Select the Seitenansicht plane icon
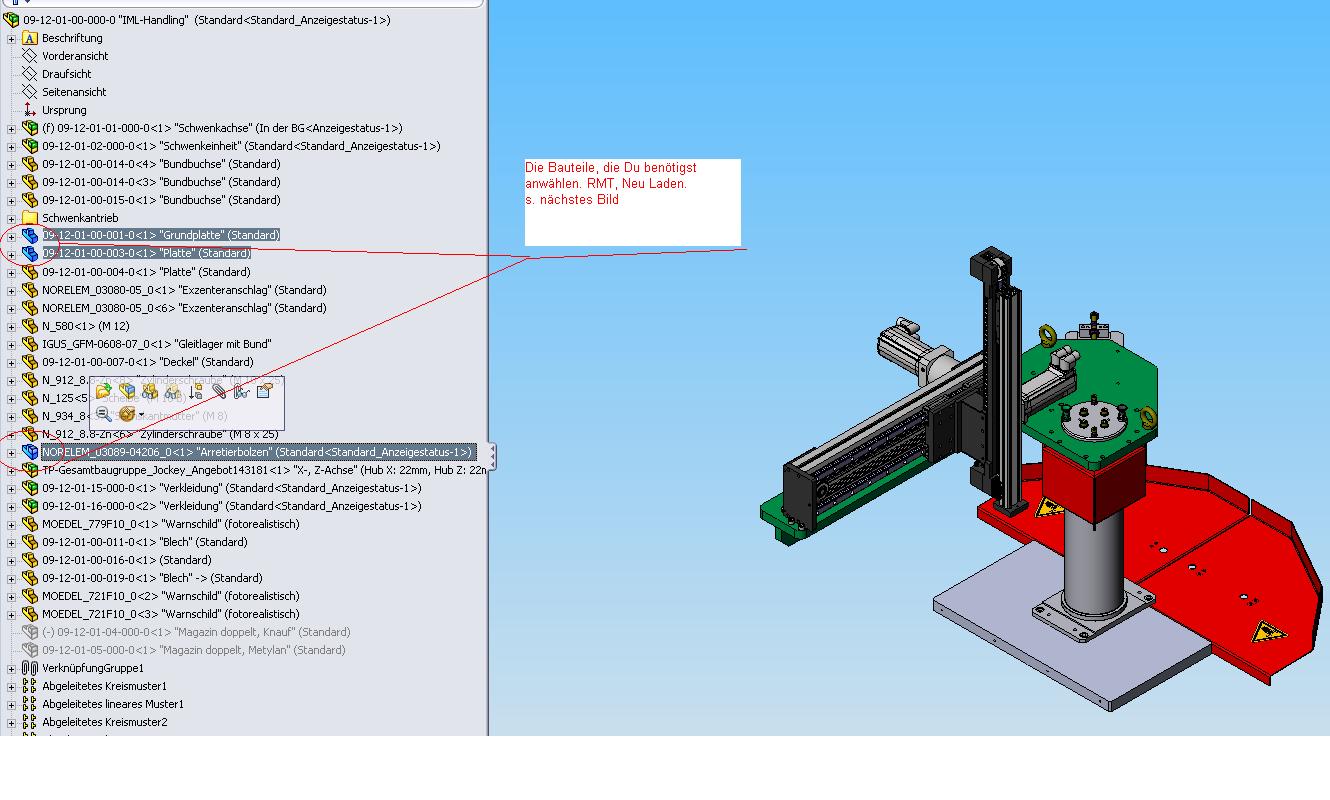The height and width of the screenshot is (800, 1330). [x=30, y=92]
